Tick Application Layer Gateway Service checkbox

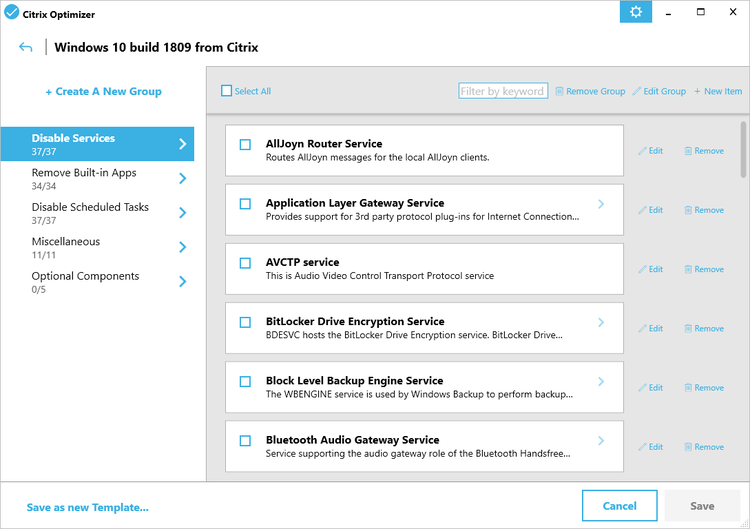(x=245, y=204)
